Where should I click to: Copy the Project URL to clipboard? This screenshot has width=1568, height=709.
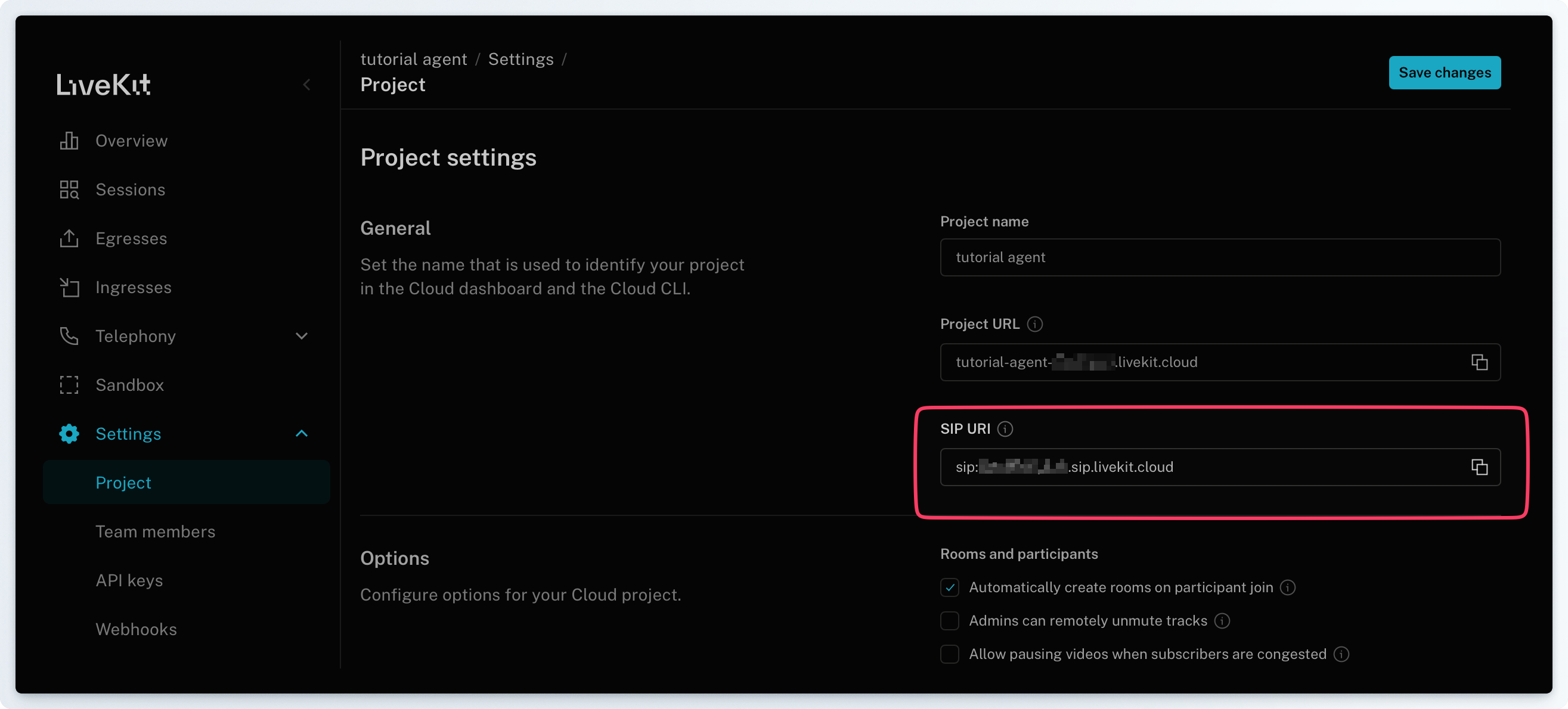(x=1479, y=362)
